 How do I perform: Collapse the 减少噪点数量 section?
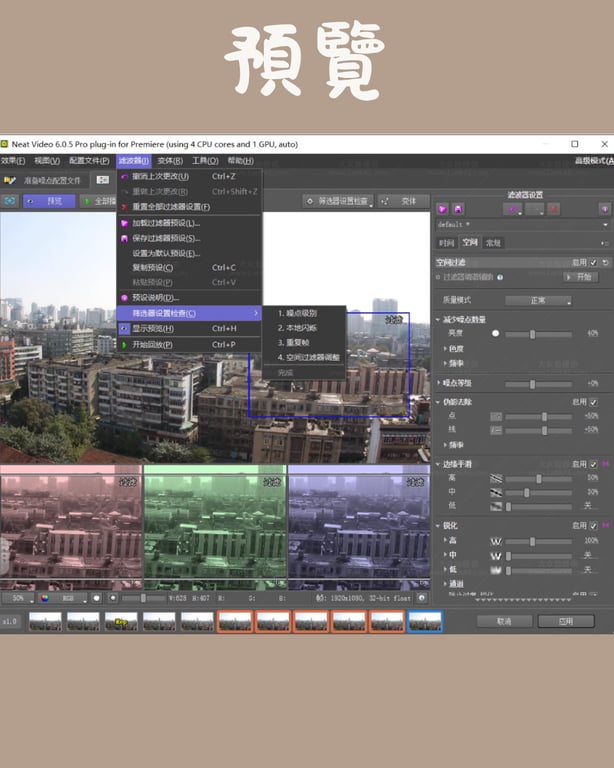[x=438, y=319]
